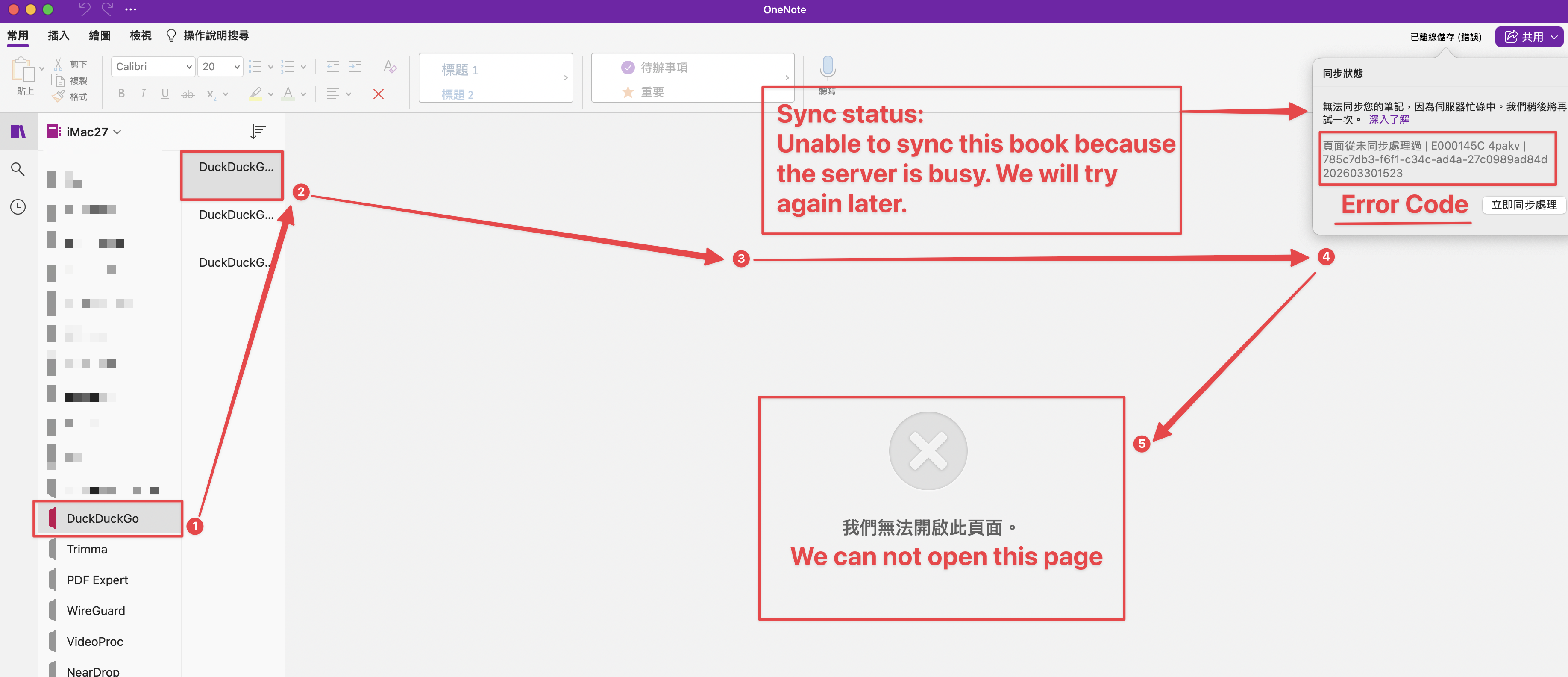
Task: Copy using the 複製 icon
Action: click(59, 80)
